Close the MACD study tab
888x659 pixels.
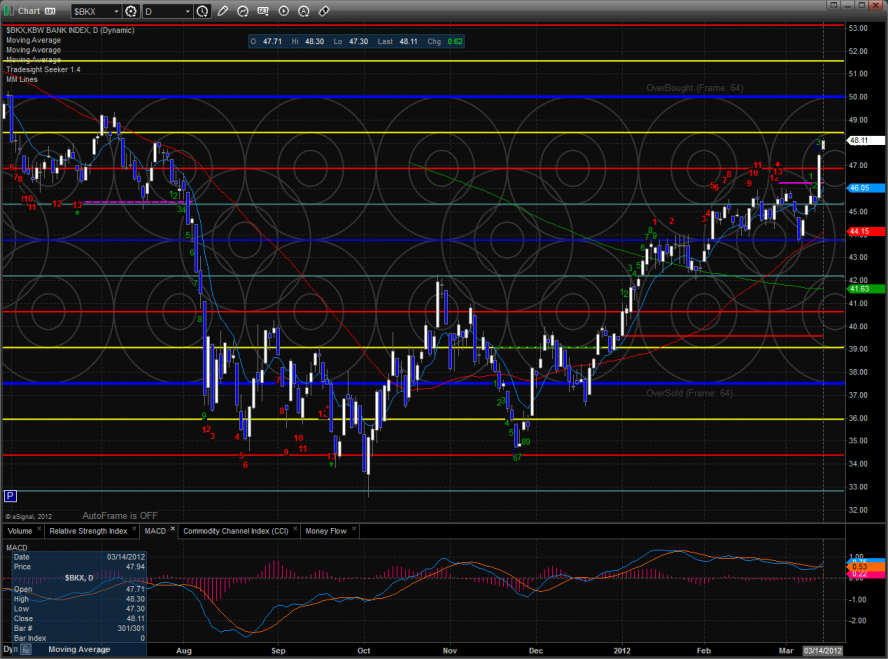click(171, 530)
